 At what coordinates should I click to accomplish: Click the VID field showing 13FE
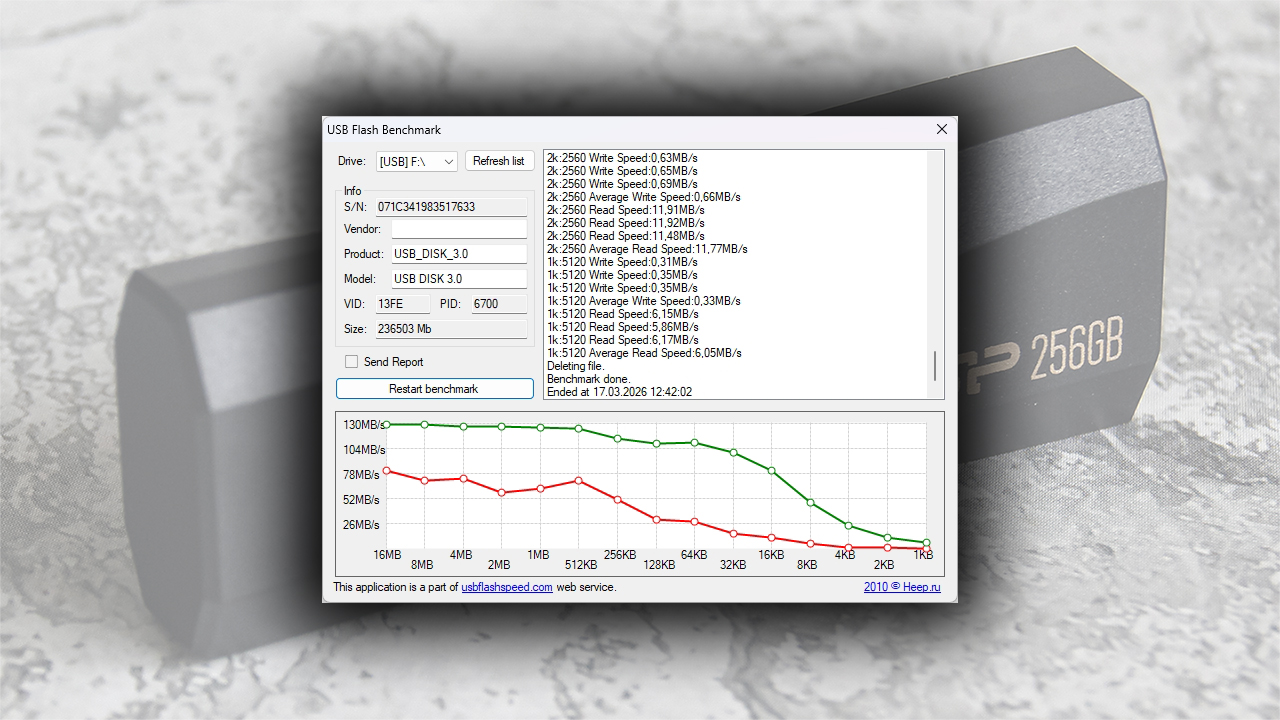pos(403,304)
